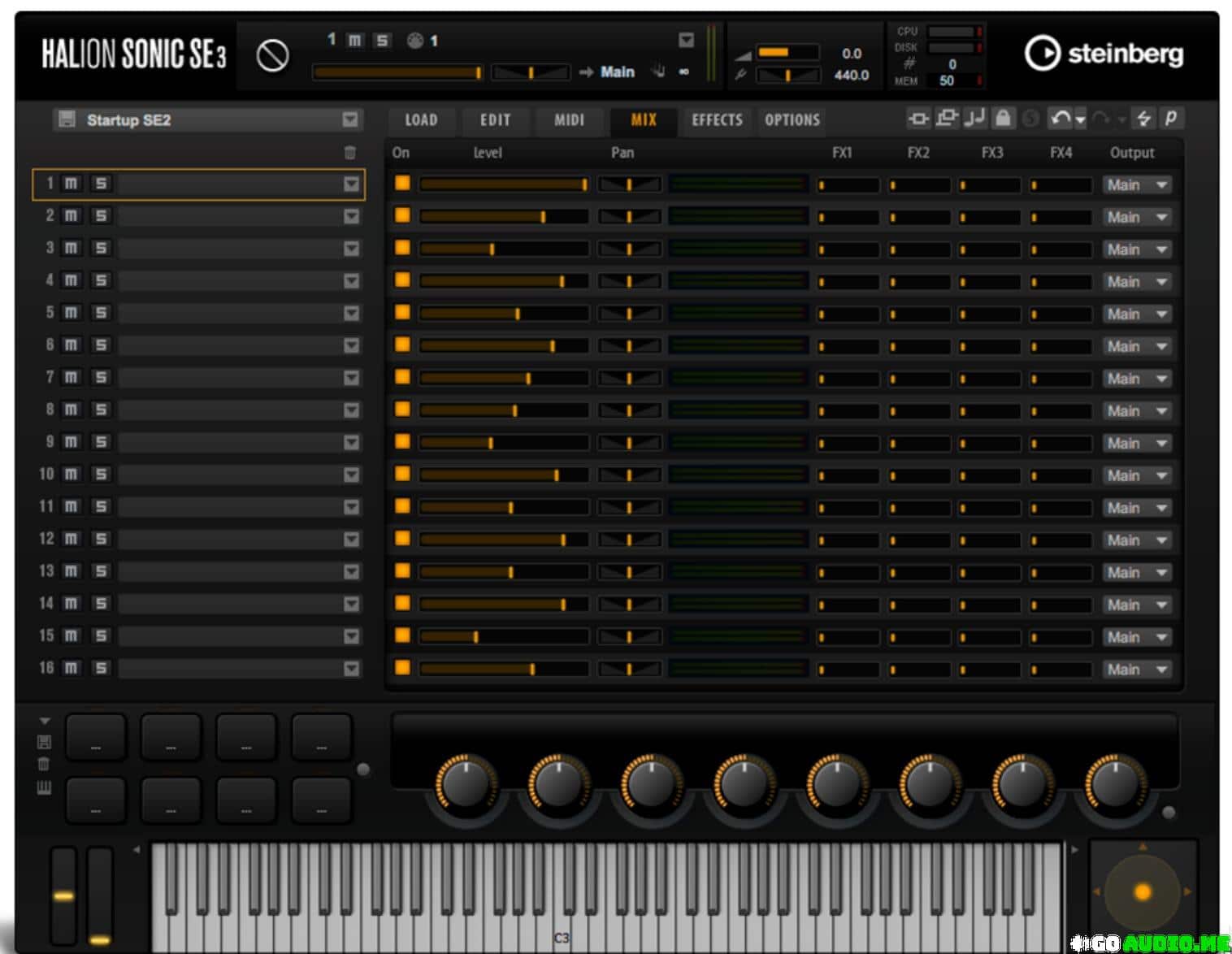Click the save trigger pads preset icon
1232x954 pixels.
pyautogui.click(x=44, y=742)
